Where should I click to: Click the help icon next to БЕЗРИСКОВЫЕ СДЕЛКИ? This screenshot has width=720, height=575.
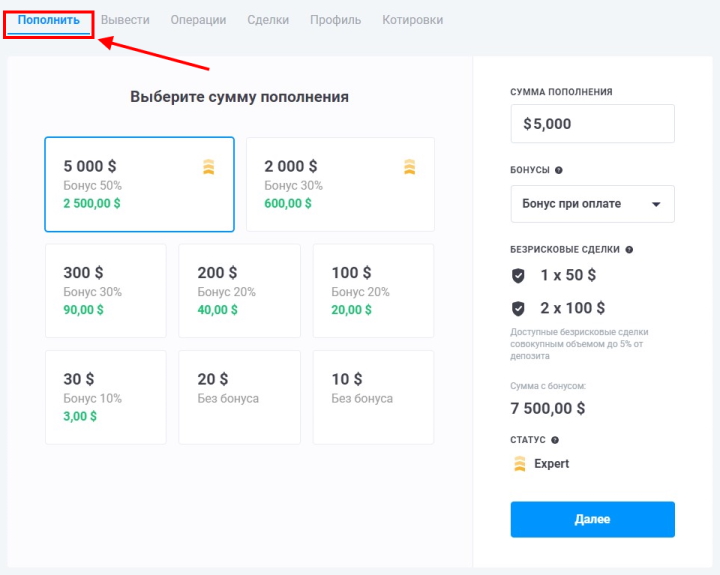[629, 250]
